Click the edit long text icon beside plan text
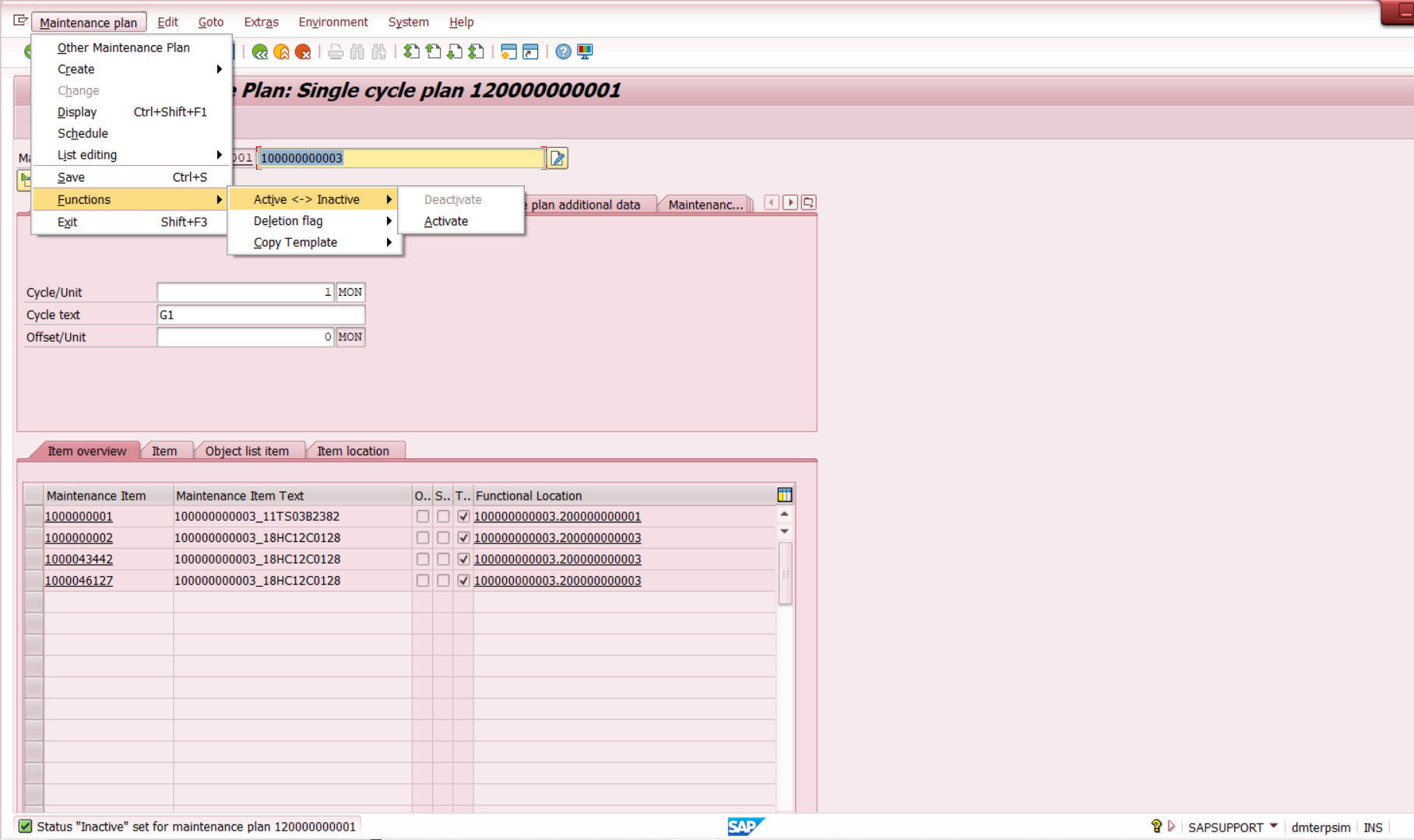 (558, 158)
